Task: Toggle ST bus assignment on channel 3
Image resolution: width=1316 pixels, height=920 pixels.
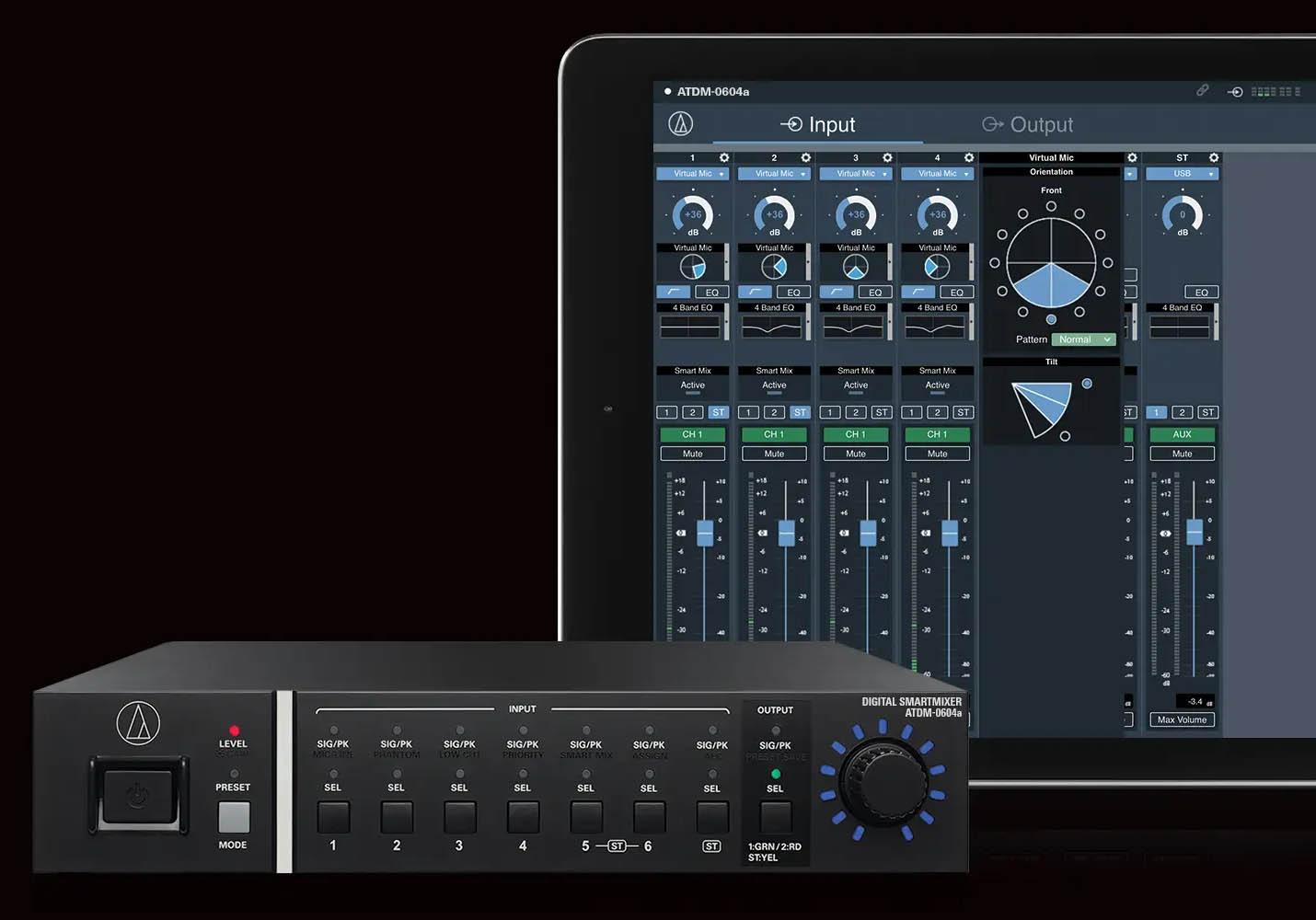Action: tap(882, 412)
